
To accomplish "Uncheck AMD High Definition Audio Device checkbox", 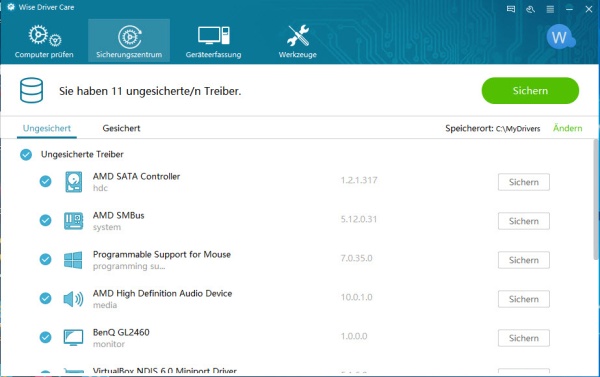I will [x=46, y=298].
